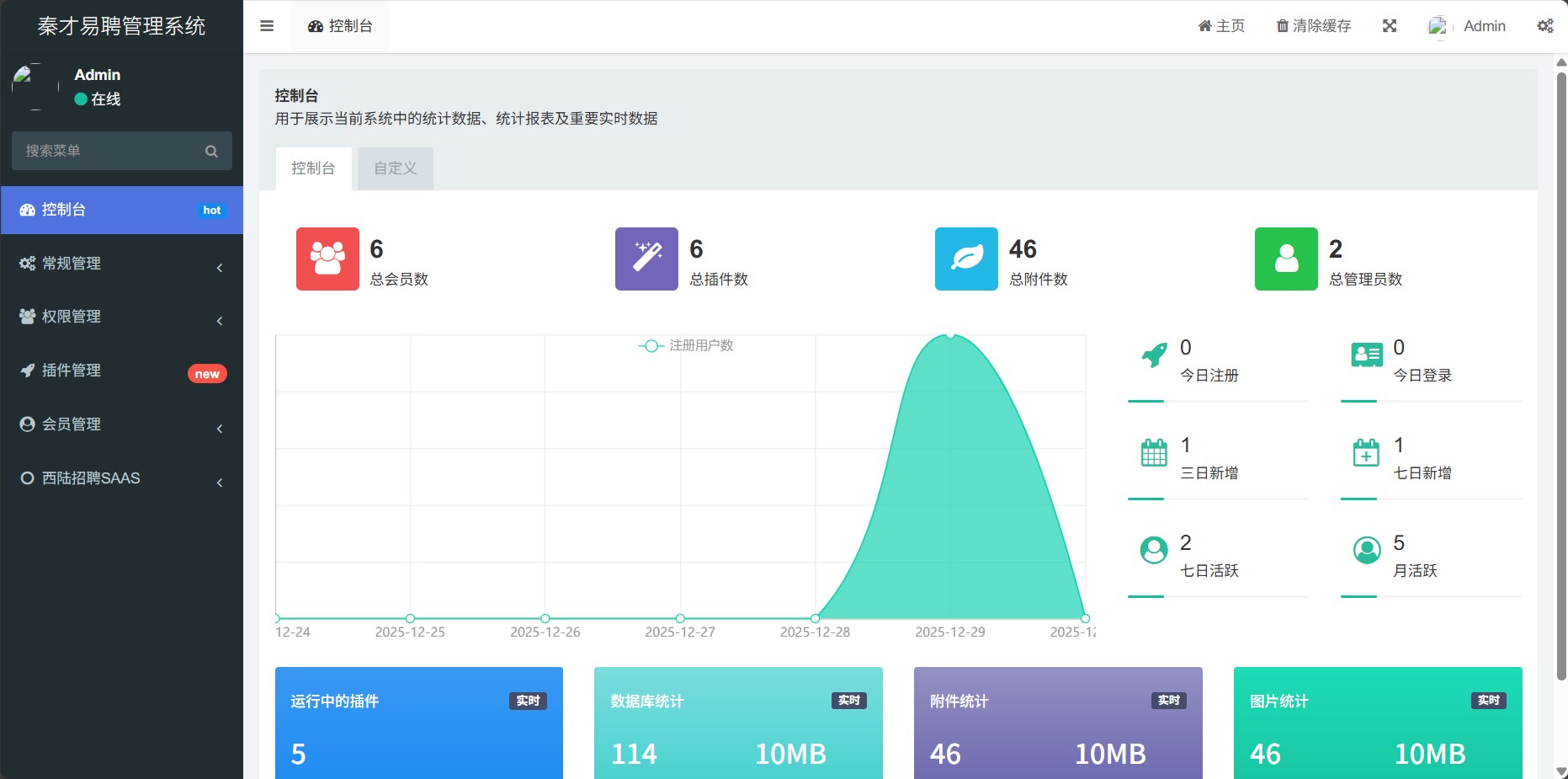Click the rocket icon beside 插件管理
Viewport: 1568px width, 779px height.
(28, 371)
